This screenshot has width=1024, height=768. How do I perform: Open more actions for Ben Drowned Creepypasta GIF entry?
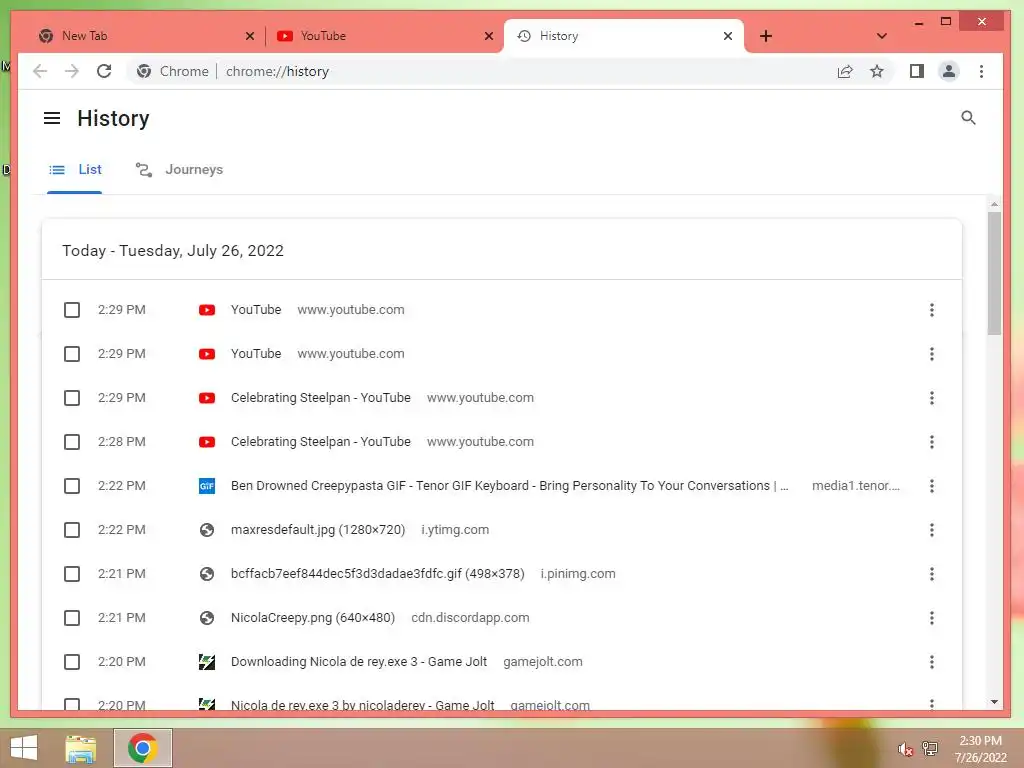pyautogui.click(x=931, y=486)
